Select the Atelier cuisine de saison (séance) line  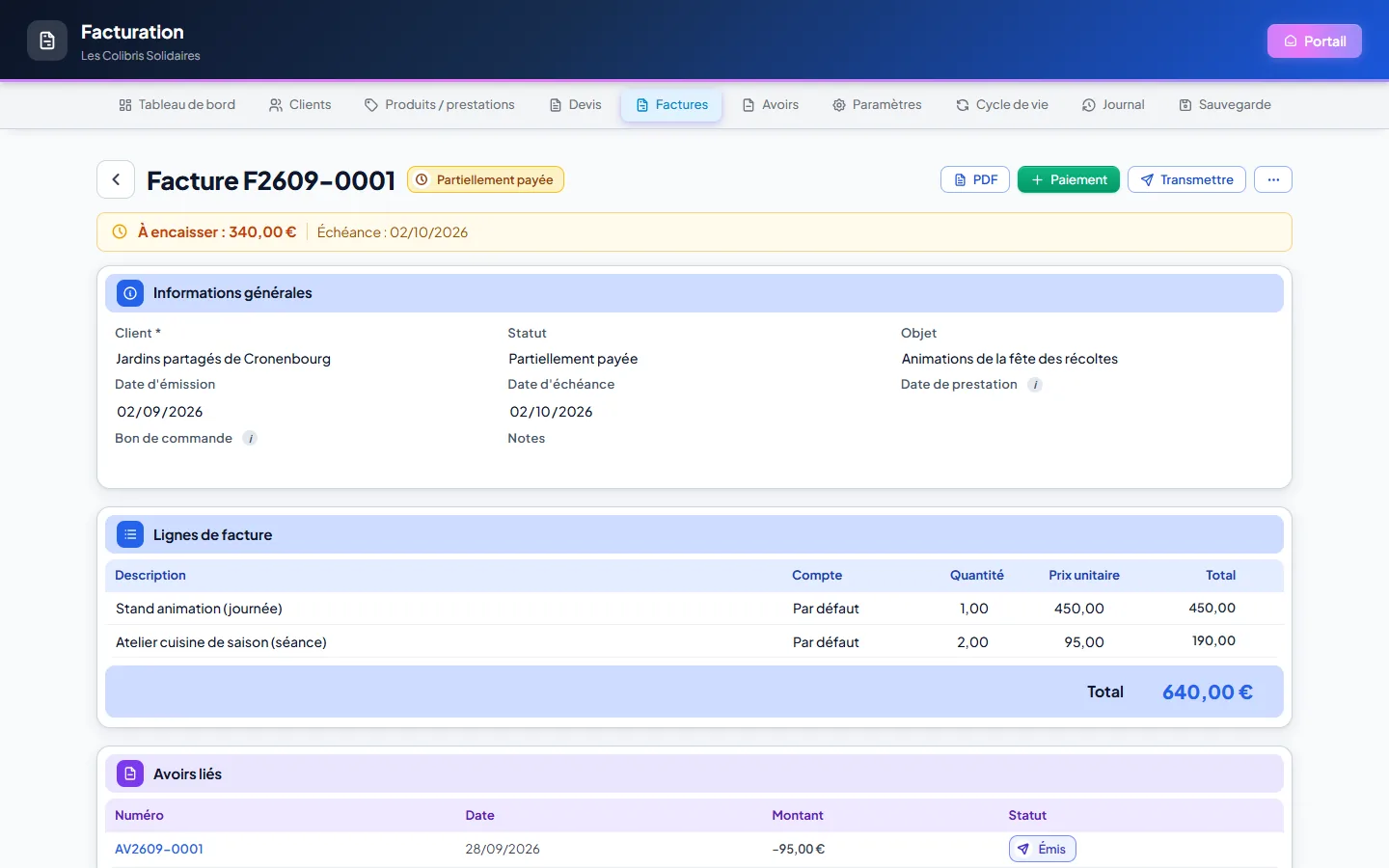tap(221, 642)
